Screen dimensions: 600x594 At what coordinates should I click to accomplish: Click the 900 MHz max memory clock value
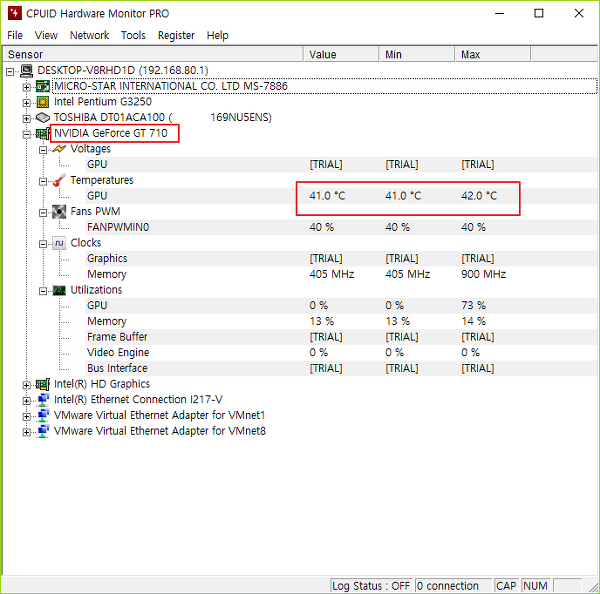(483, 274)
